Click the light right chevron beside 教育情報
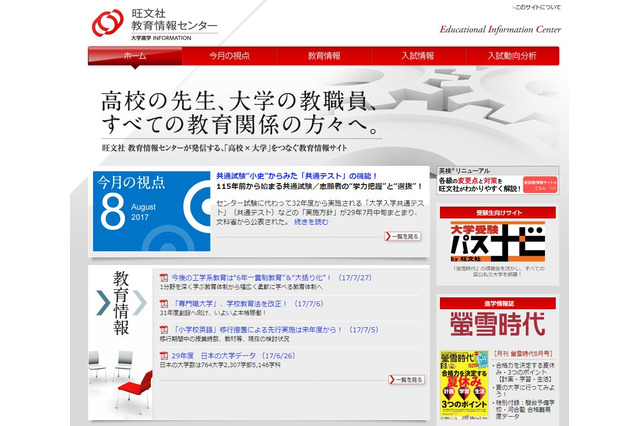Image resolution: width=640 pixels, height=426 pixels. (x=139, y=303)
